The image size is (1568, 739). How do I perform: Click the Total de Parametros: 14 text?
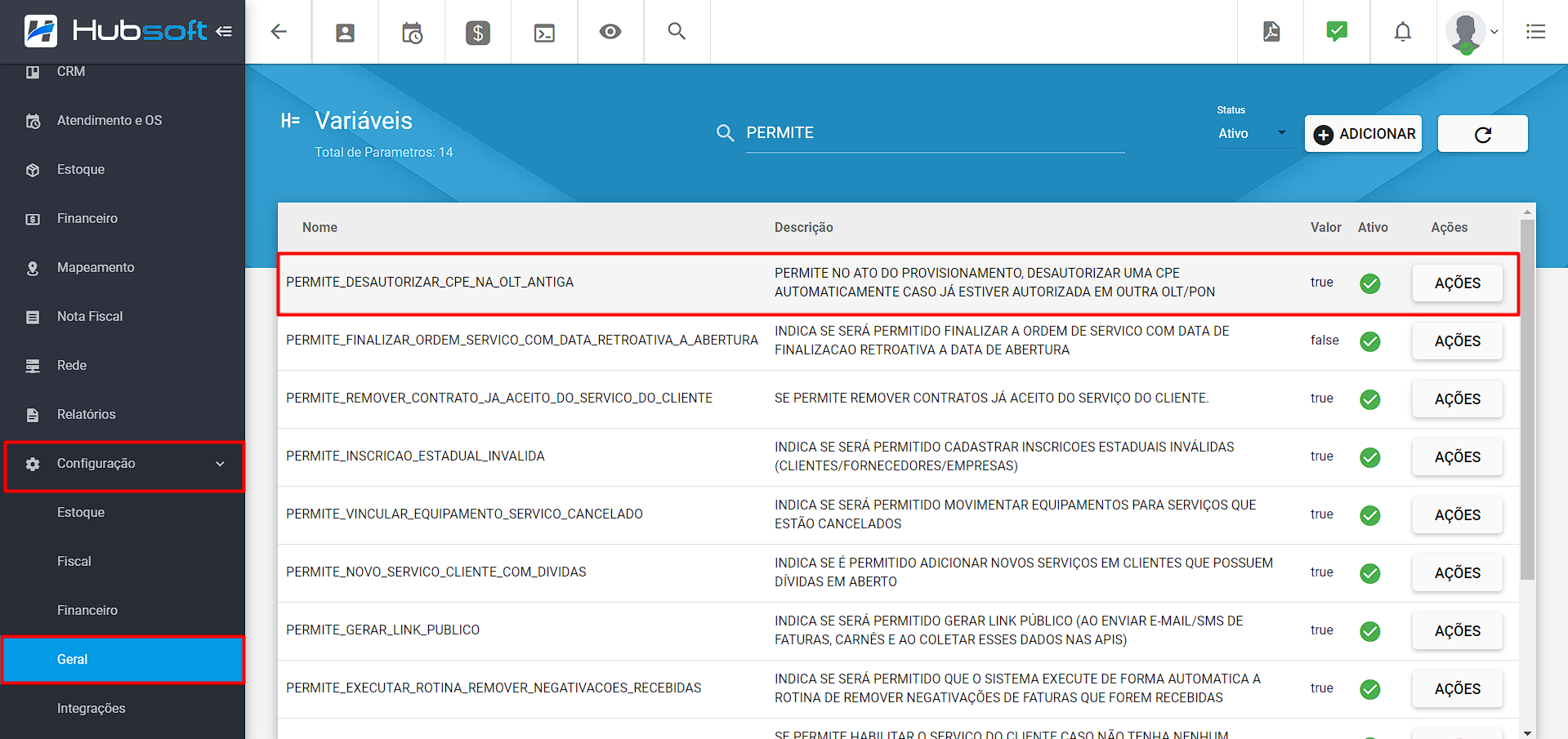[x=383, y=153]
